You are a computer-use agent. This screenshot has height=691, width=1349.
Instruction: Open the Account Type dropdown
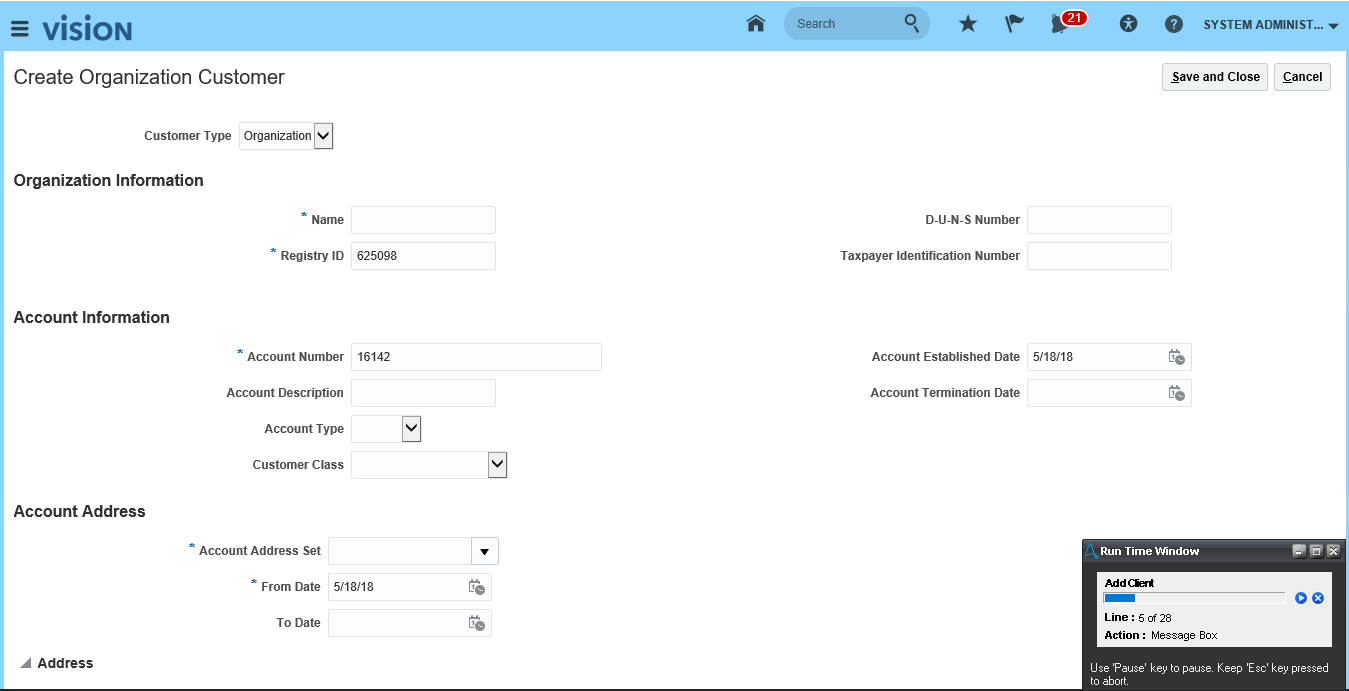(411, 429)
